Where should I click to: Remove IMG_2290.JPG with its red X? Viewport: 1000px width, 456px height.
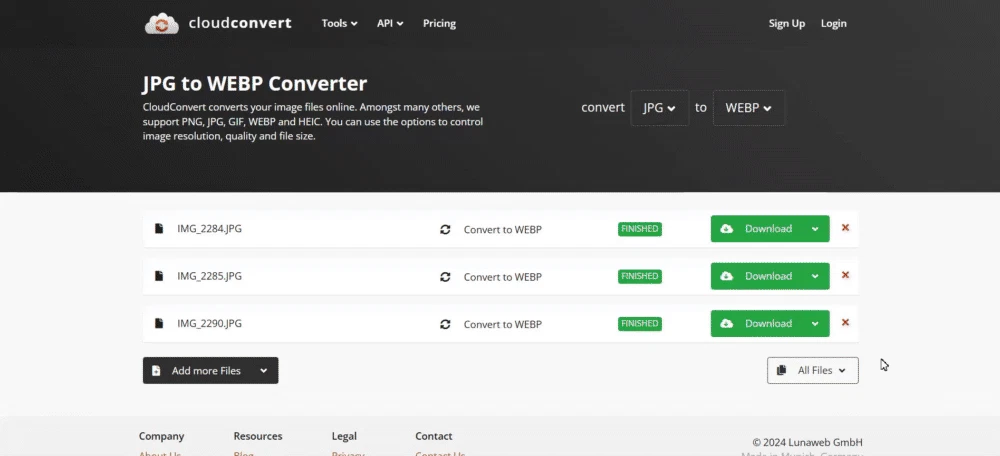pyautogui.click(x=845, y=322)
